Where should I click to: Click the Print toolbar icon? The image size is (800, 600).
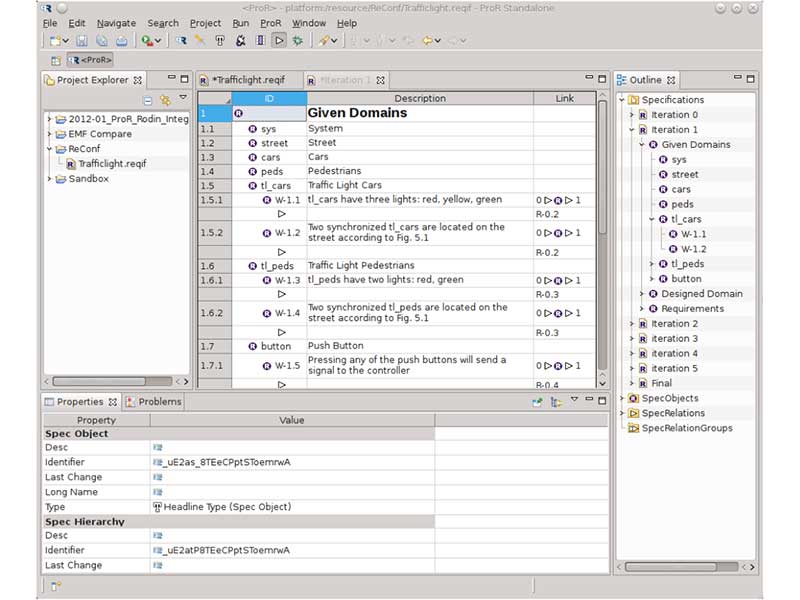click(x=120, y=41)
